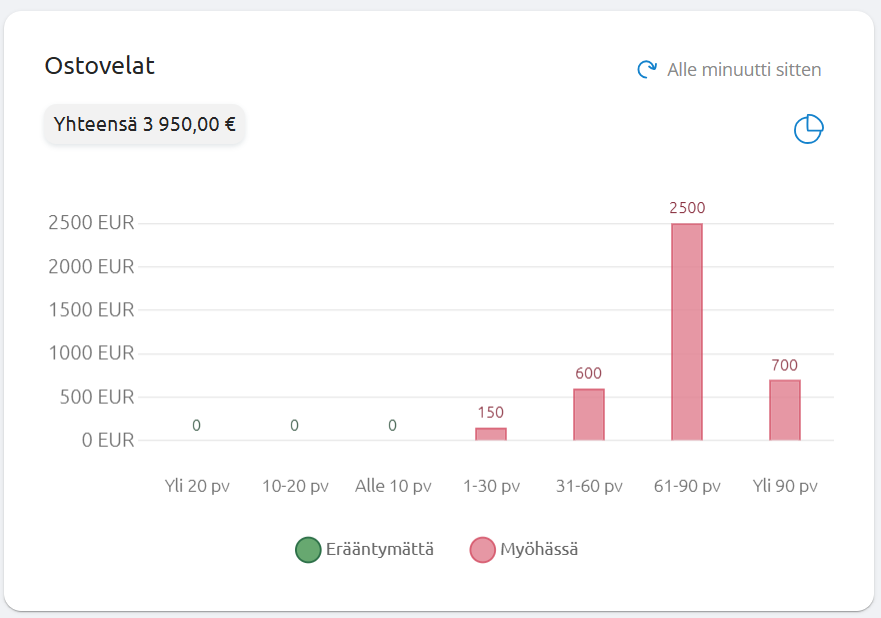
Task: Select the Yli 90 pv bar
Action: click(x=785, y=410)
